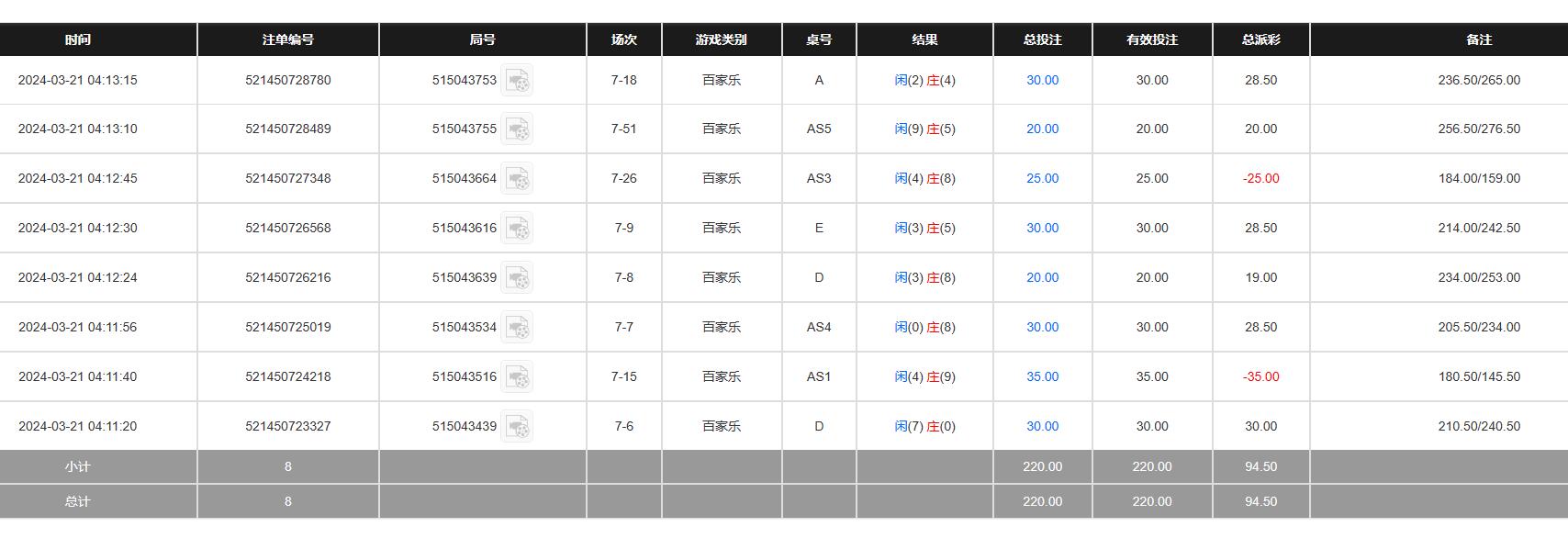The width and height of the screenshot is (1568, 538).
Task: Open video replay for round 515043755
Action: 517,129
